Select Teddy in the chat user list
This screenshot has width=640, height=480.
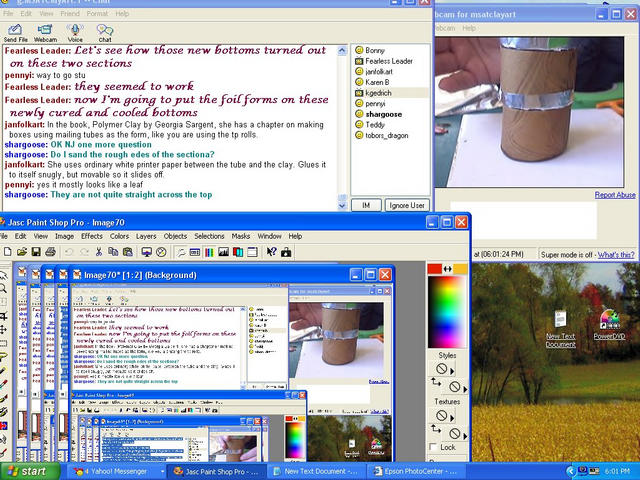[375, 125]
